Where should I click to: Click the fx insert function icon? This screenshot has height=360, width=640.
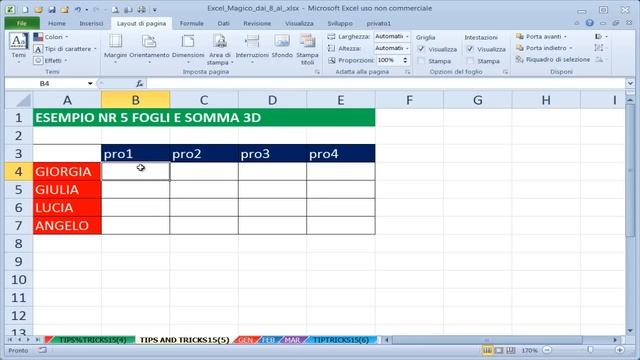pyautogui.click(x=139, y=84)
